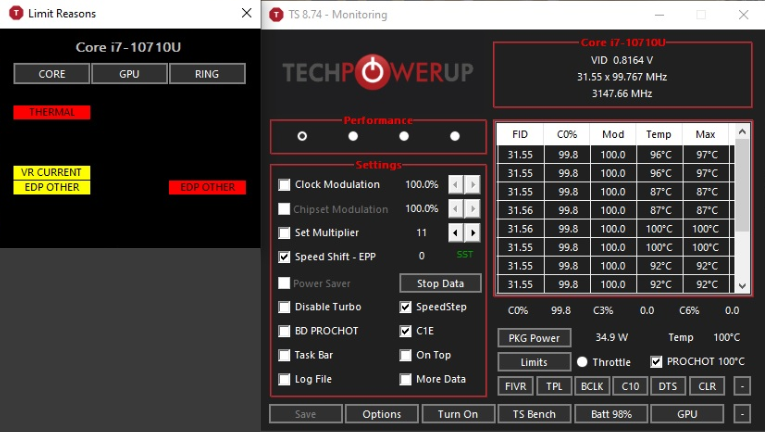Screen dimensions: 765x432
Task: Decrease Chipset Modulation with left arrow
Action: coord(456,209)
